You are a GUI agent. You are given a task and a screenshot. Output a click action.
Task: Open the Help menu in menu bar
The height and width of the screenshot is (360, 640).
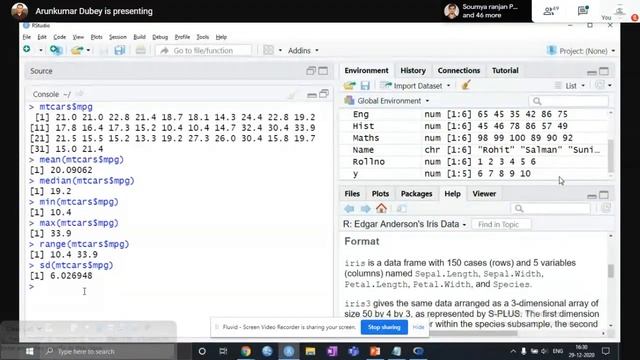click(221, 37)
